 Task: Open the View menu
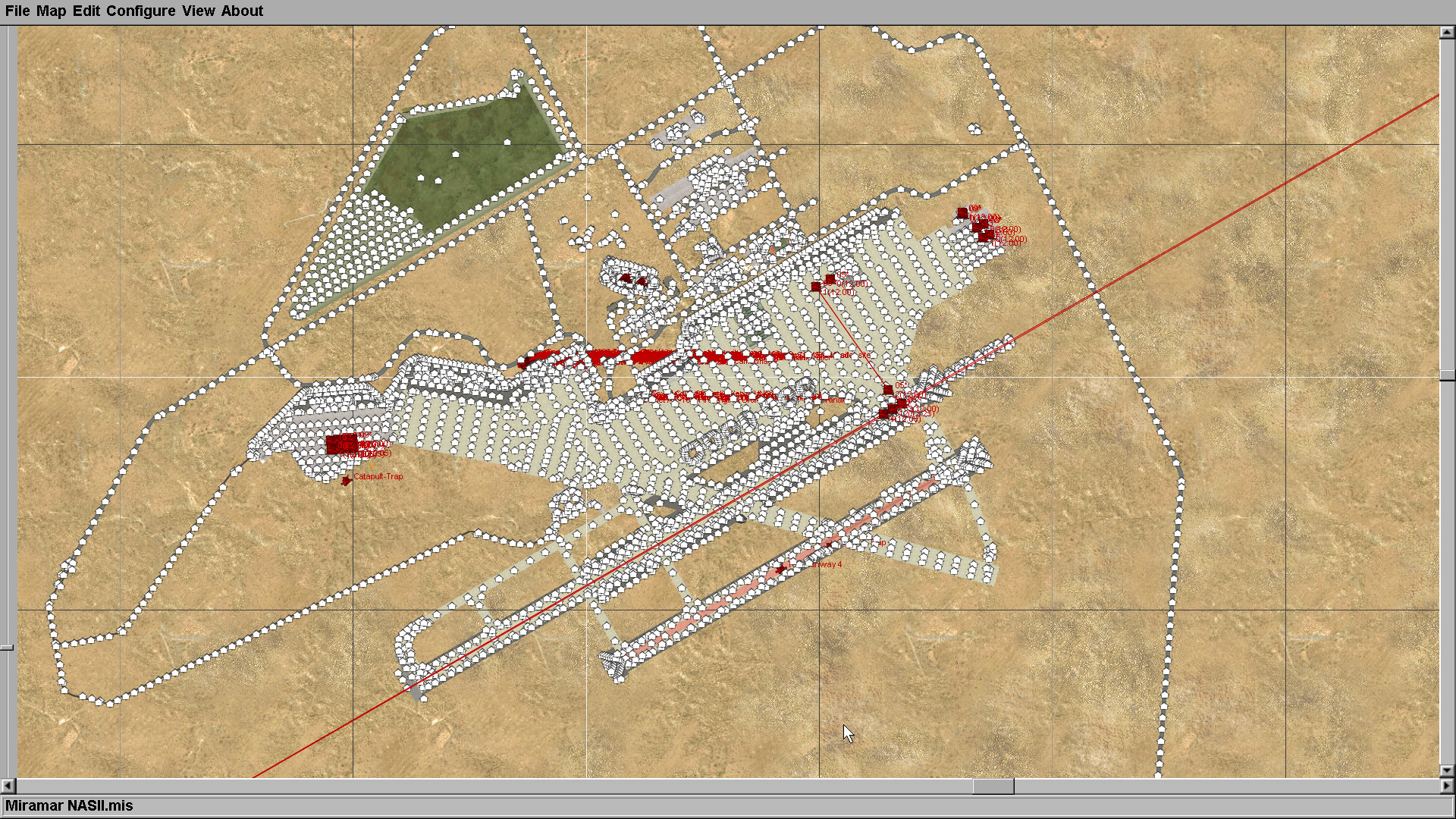coord(198,11)
